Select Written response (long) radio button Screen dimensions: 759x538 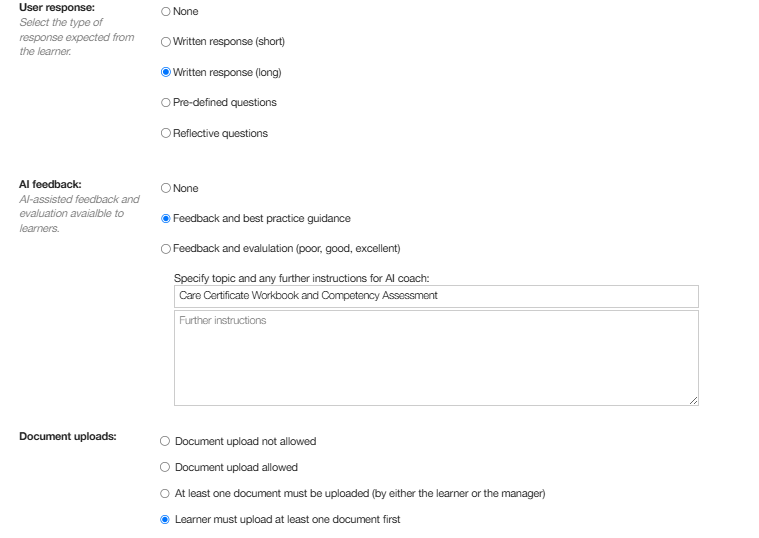tap(166, 72)
